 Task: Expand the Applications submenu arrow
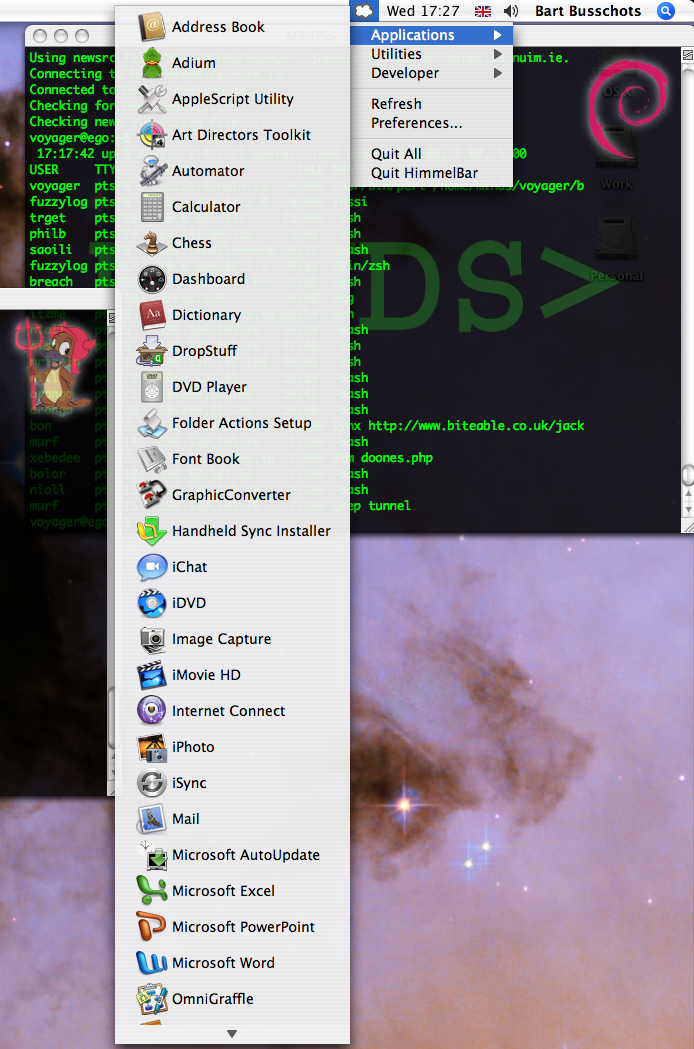point(497,35)
